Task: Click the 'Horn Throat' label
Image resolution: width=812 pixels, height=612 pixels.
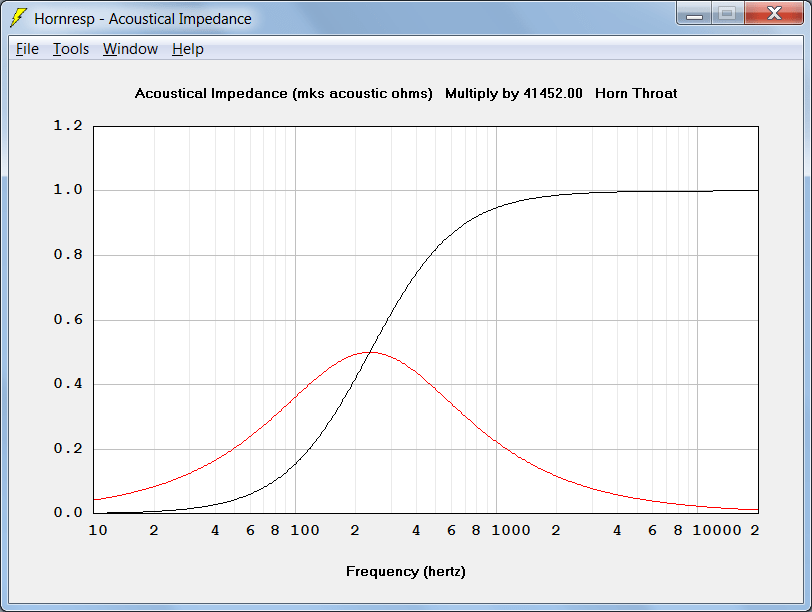Action: pyautogui.click(x=636, y=94)
